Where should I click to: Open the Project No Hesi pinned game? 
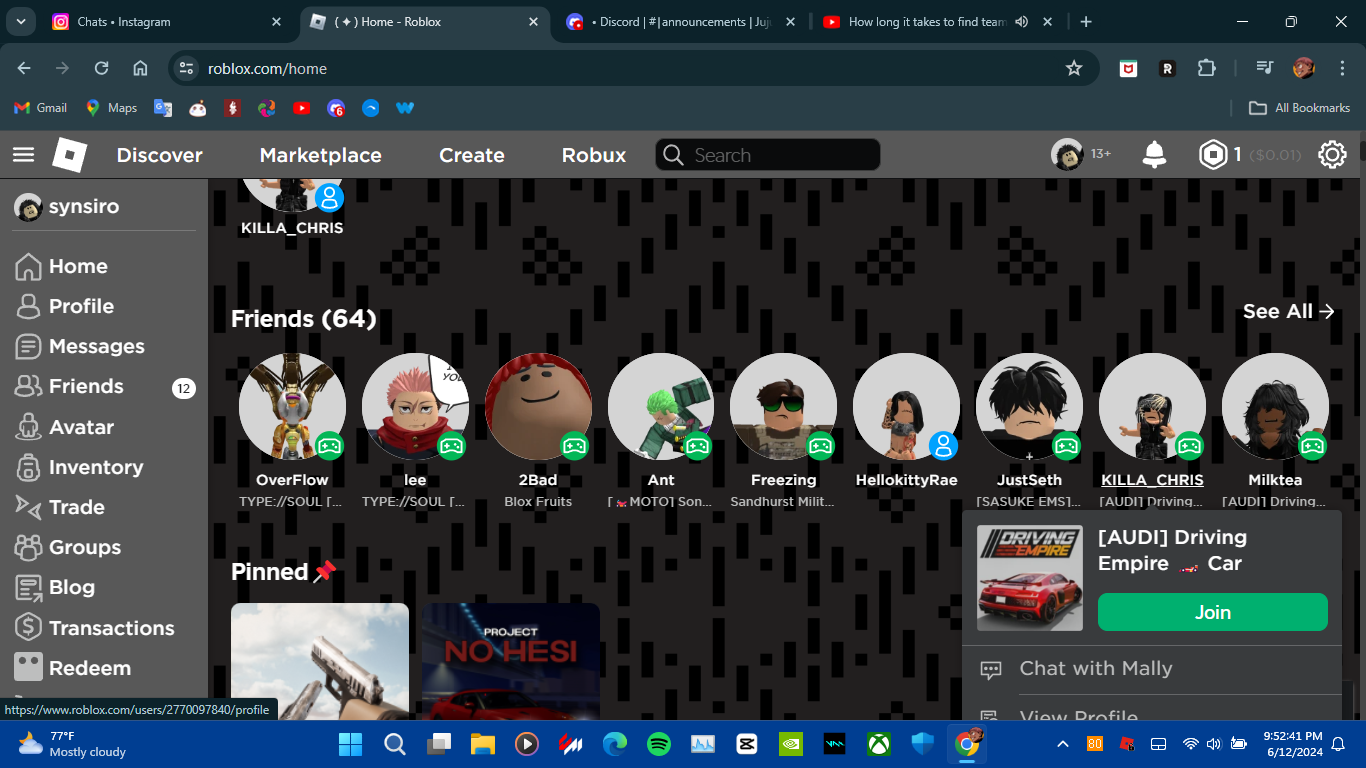510,661
